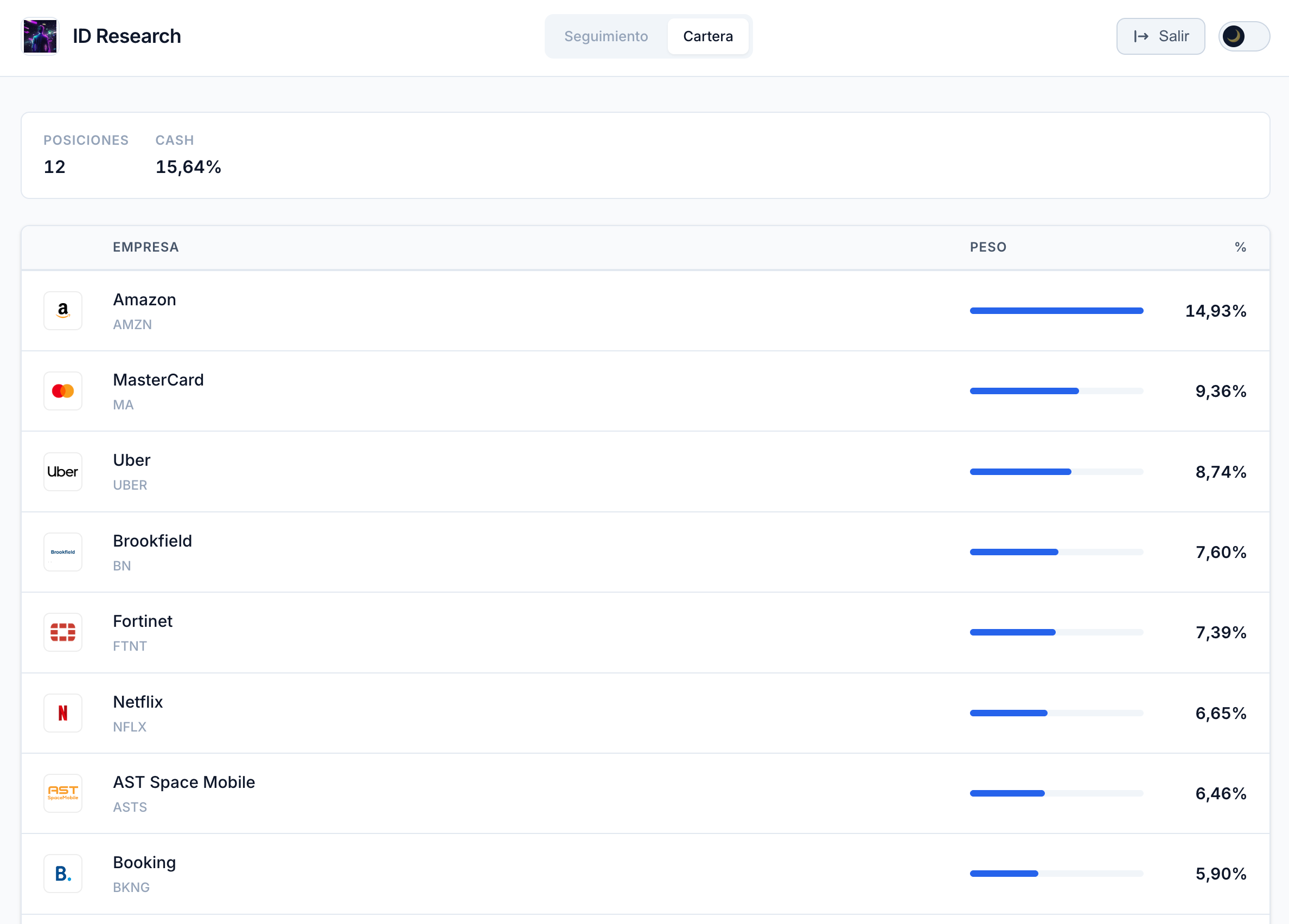Click the Uber logo icon
This screenshot has width=1289, height=924.
pos(63,472)
